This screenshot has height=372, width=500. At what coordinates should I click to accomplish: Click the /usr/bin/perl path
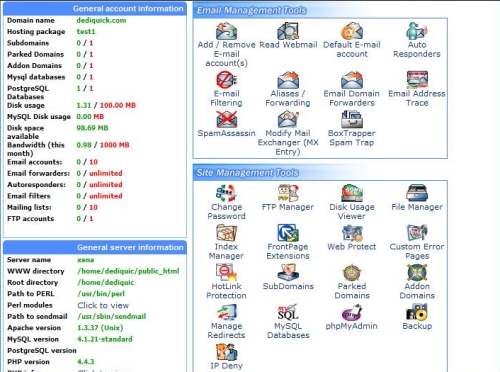coord(101,294)
